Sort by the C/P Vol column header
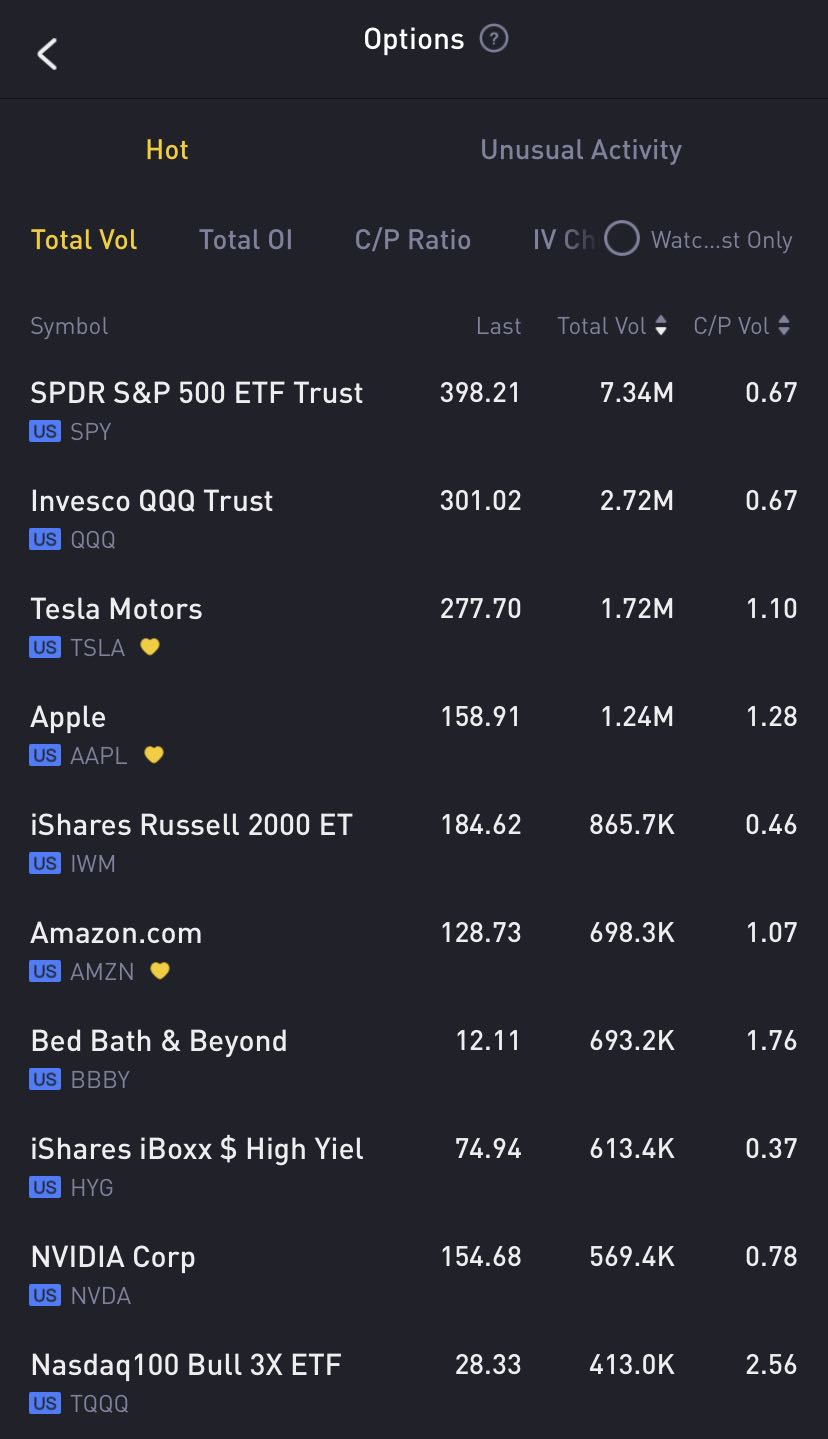 point(741,326)
